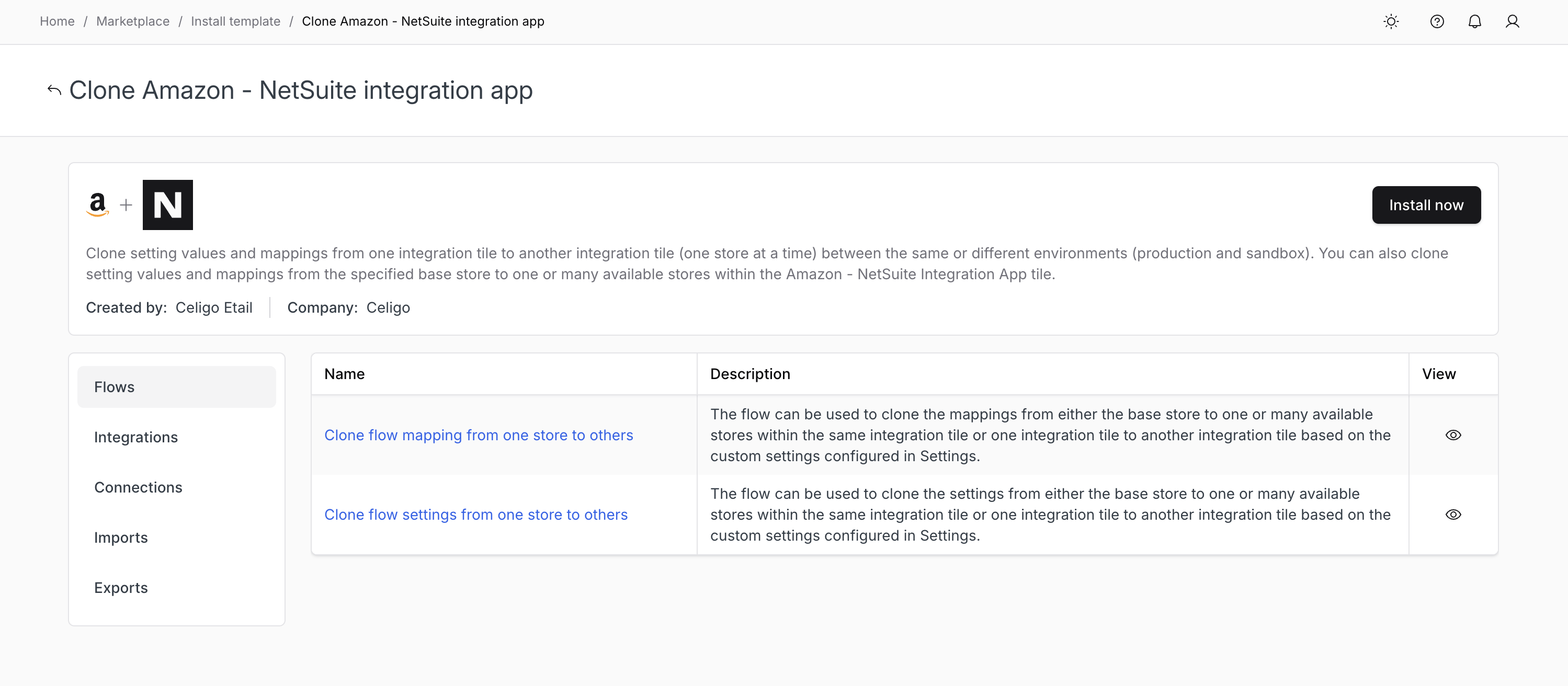Screen dimensions: 1568x686
Task: Click the current breadcrumb Clone Amazon - NetSuite integration app
Action: click(x=423, y=21)
